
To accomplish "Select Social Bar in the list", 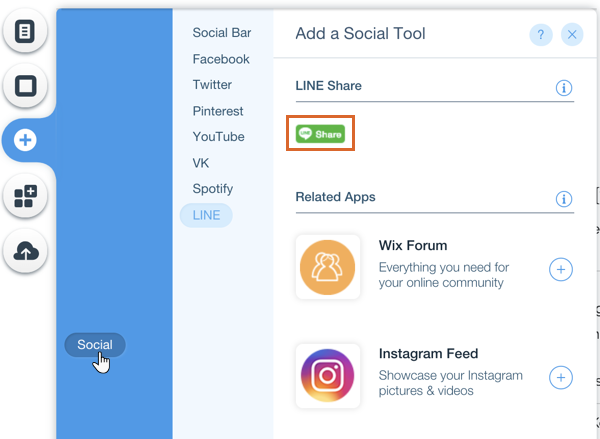I will 222,33.
